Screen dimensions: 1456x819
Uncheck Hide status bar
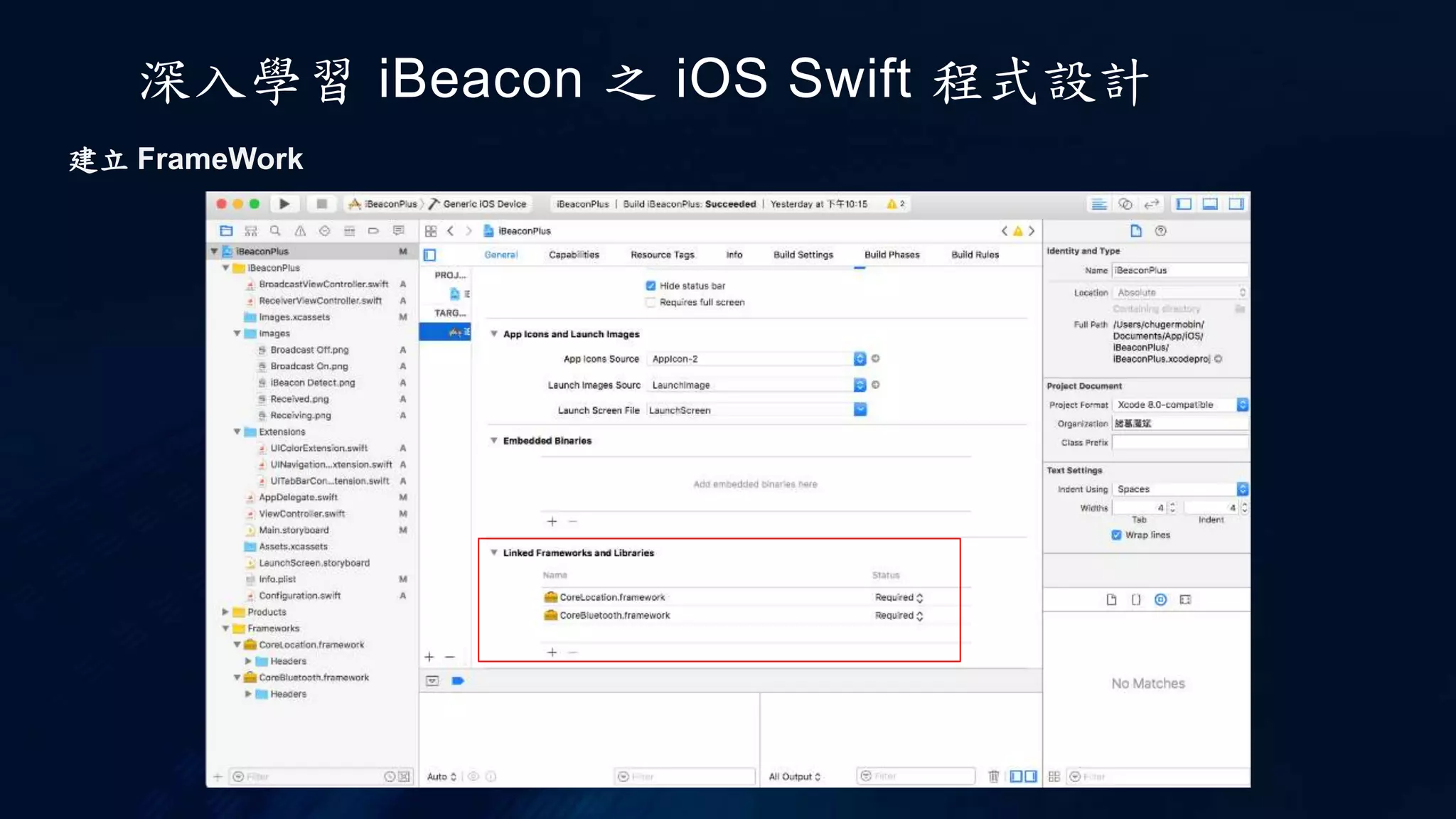coord(651,286)
